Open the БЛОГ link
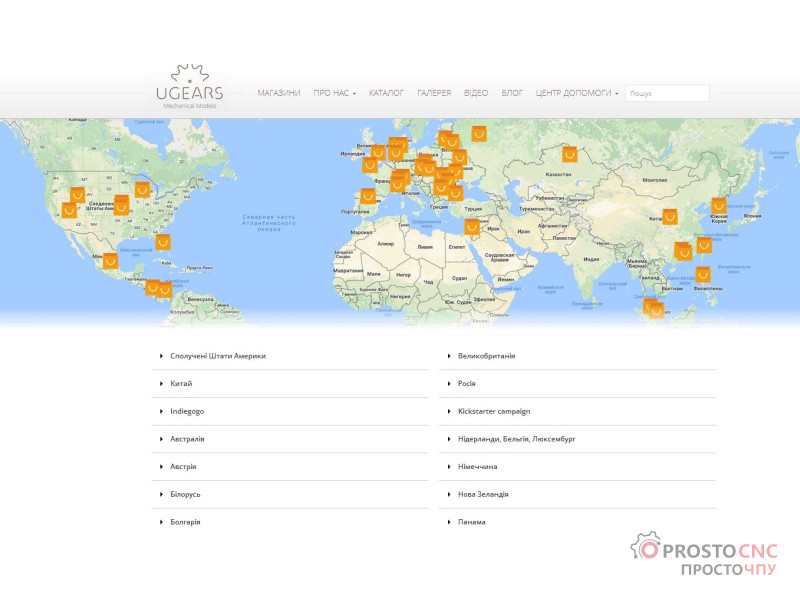Screen dimensions: 800x600 click(512, 93)
